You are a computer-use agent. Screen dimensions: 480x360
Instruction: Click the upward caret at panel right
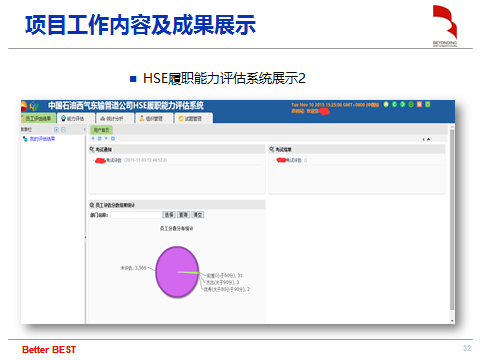[x=429, y=139]
